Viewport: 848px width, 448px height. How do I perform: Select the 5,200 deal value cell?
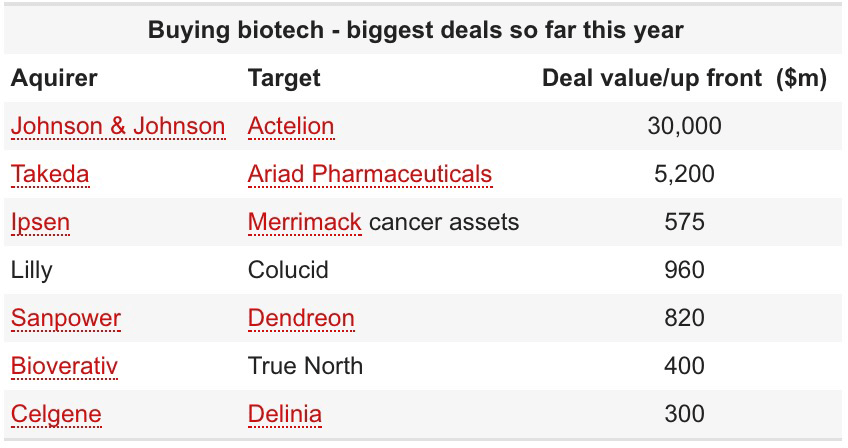pos(684,174)
